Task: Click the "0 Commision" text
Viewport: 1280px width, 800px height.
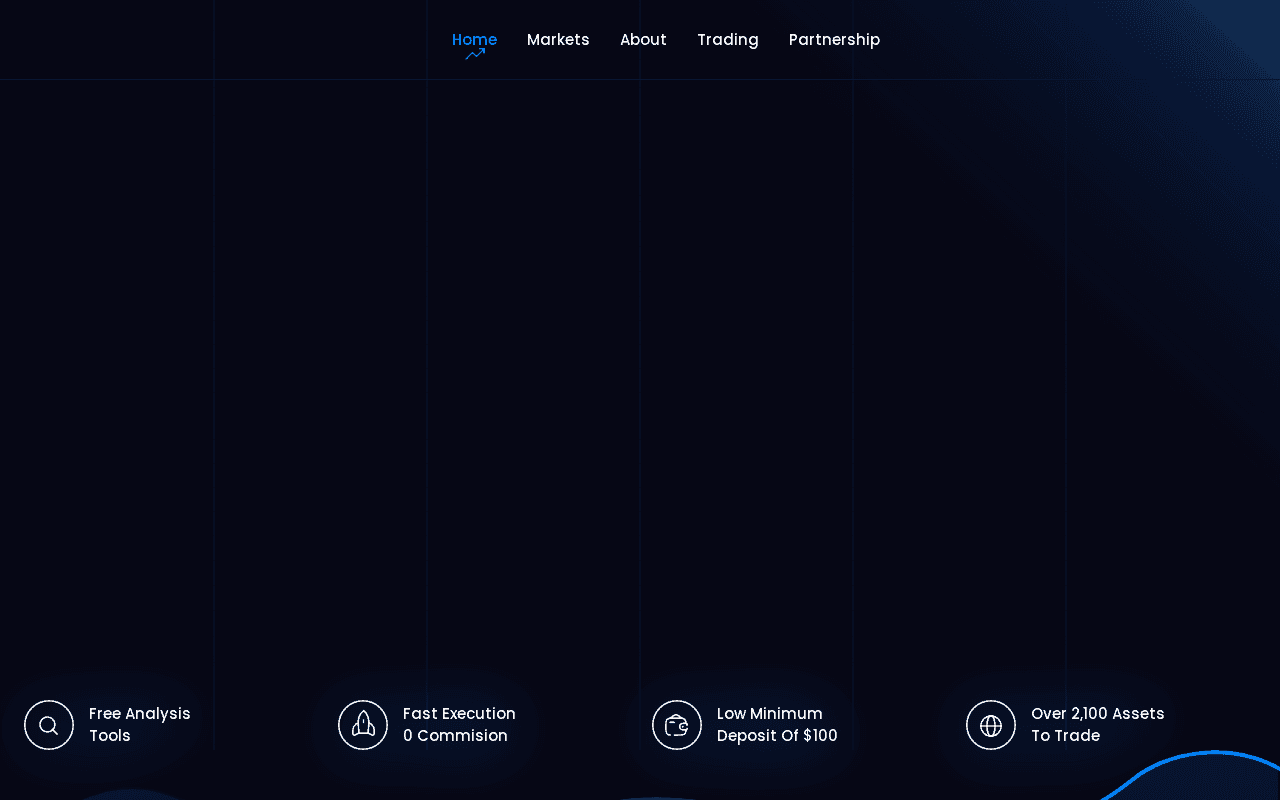Action: pos(455,736)
